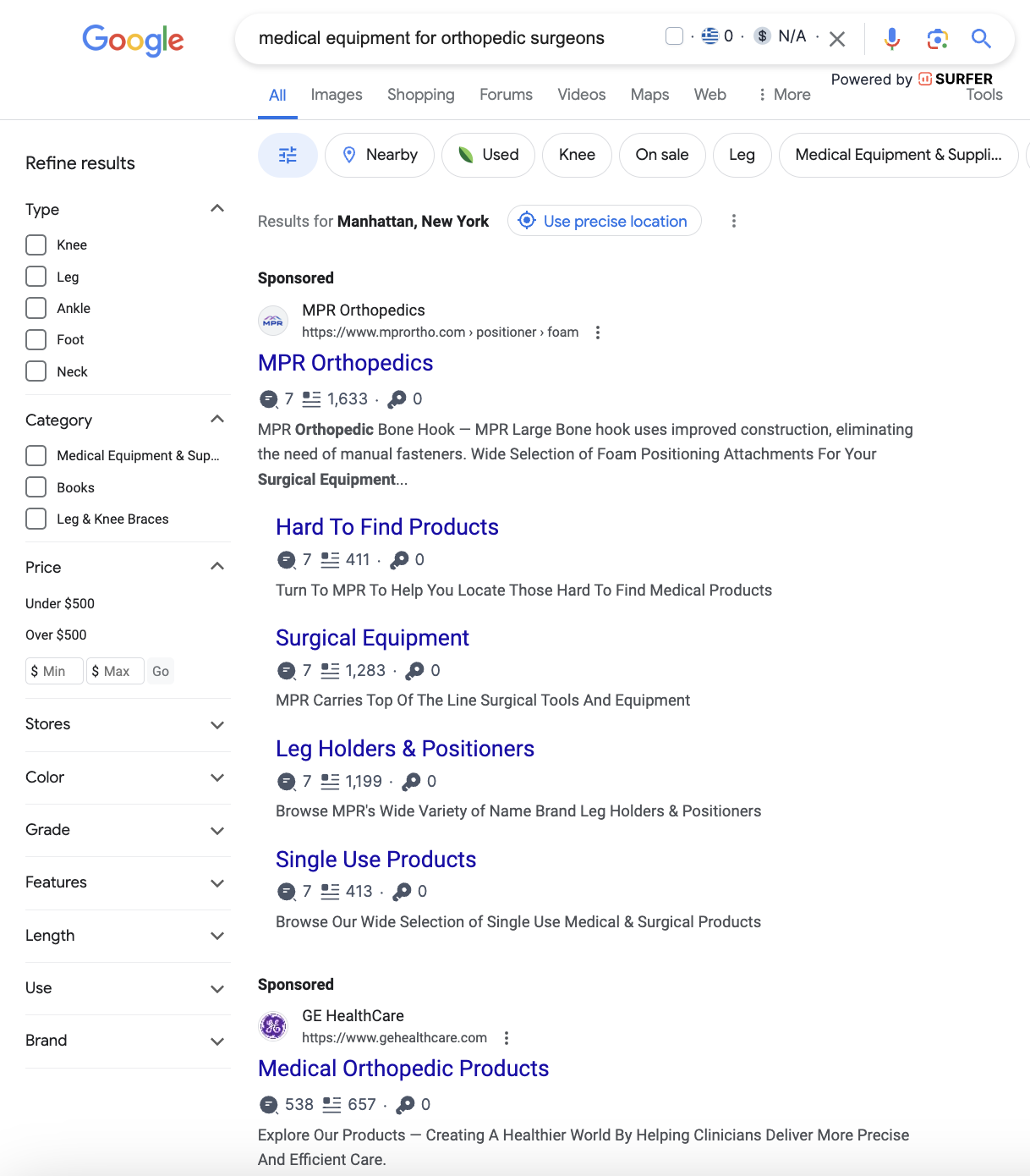Screen dimensions: 1030x1176
Task: Click three-dot menu next to GE HealthCare URL
Action: pos(507,1038)
